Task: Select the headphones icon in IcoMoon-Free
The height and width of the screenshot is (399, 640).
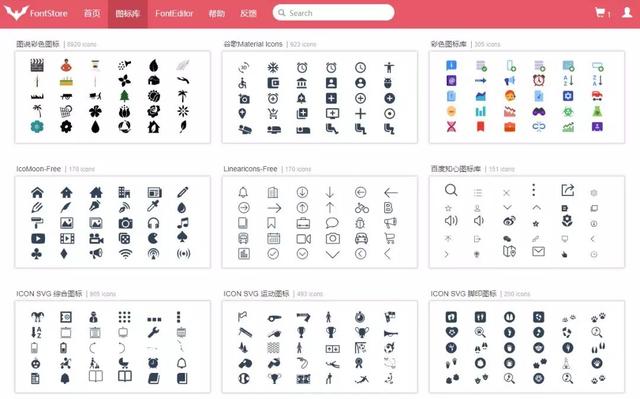Action: click(153, 223)
